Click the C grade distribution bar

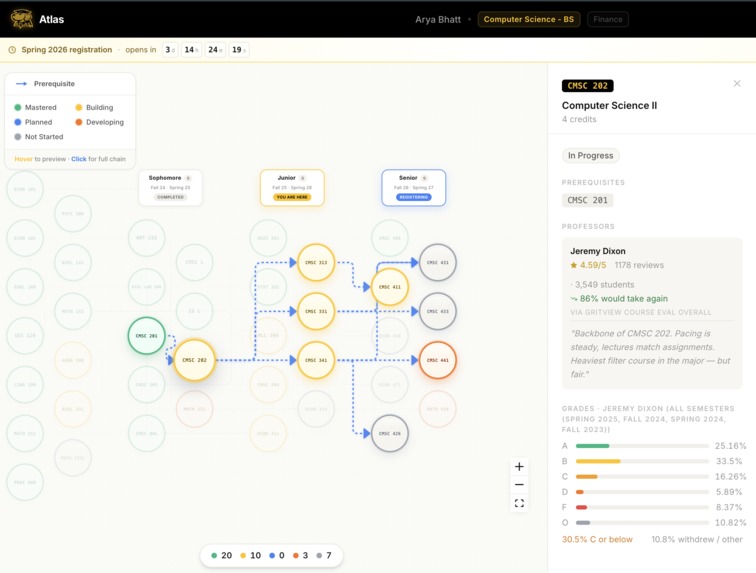tap(642, 477)
